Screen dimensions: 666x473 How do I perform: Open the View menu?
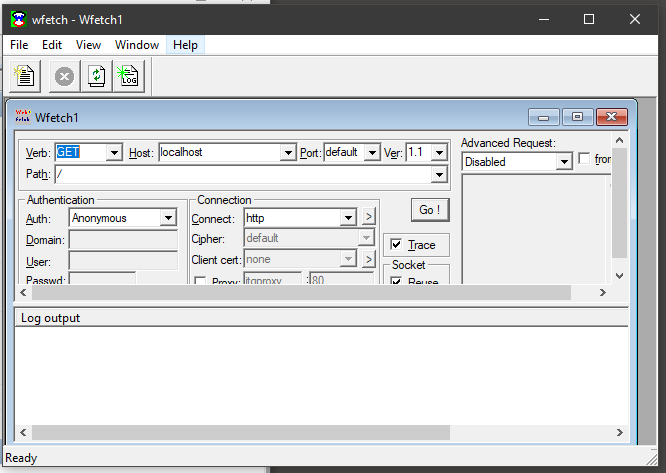tap(88, 45)
